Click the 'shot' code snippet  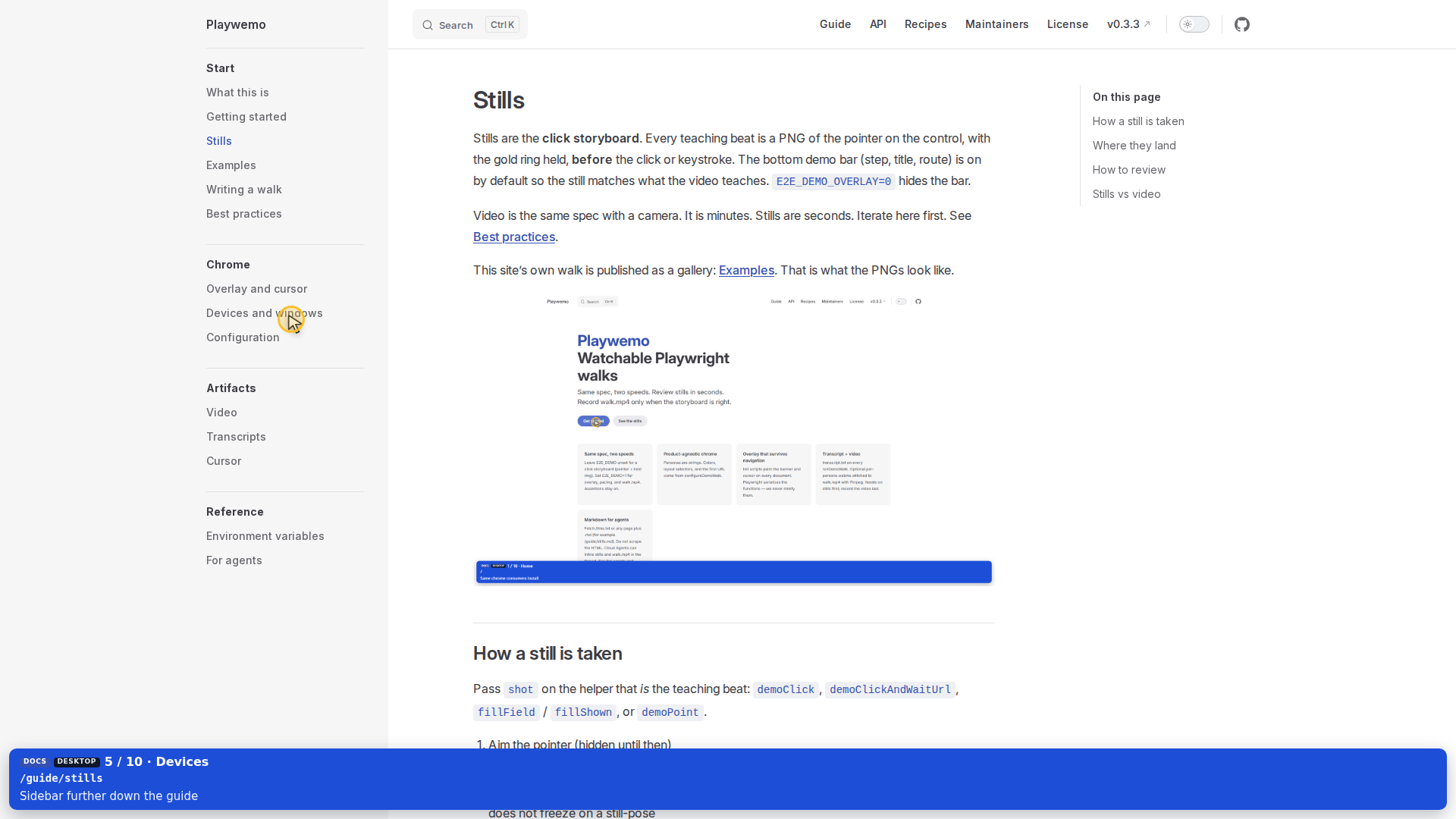521,689
